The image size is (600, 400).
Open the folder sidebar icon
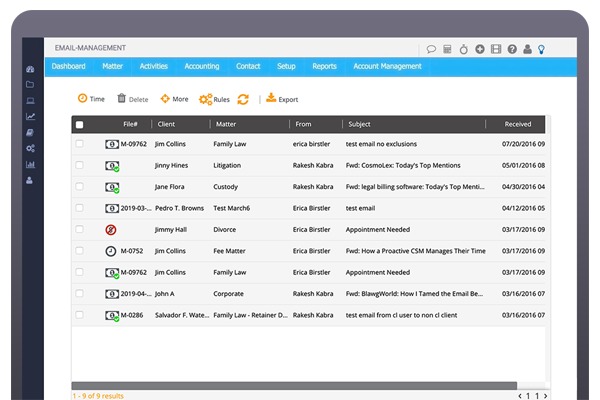click(x=30, y=85)
